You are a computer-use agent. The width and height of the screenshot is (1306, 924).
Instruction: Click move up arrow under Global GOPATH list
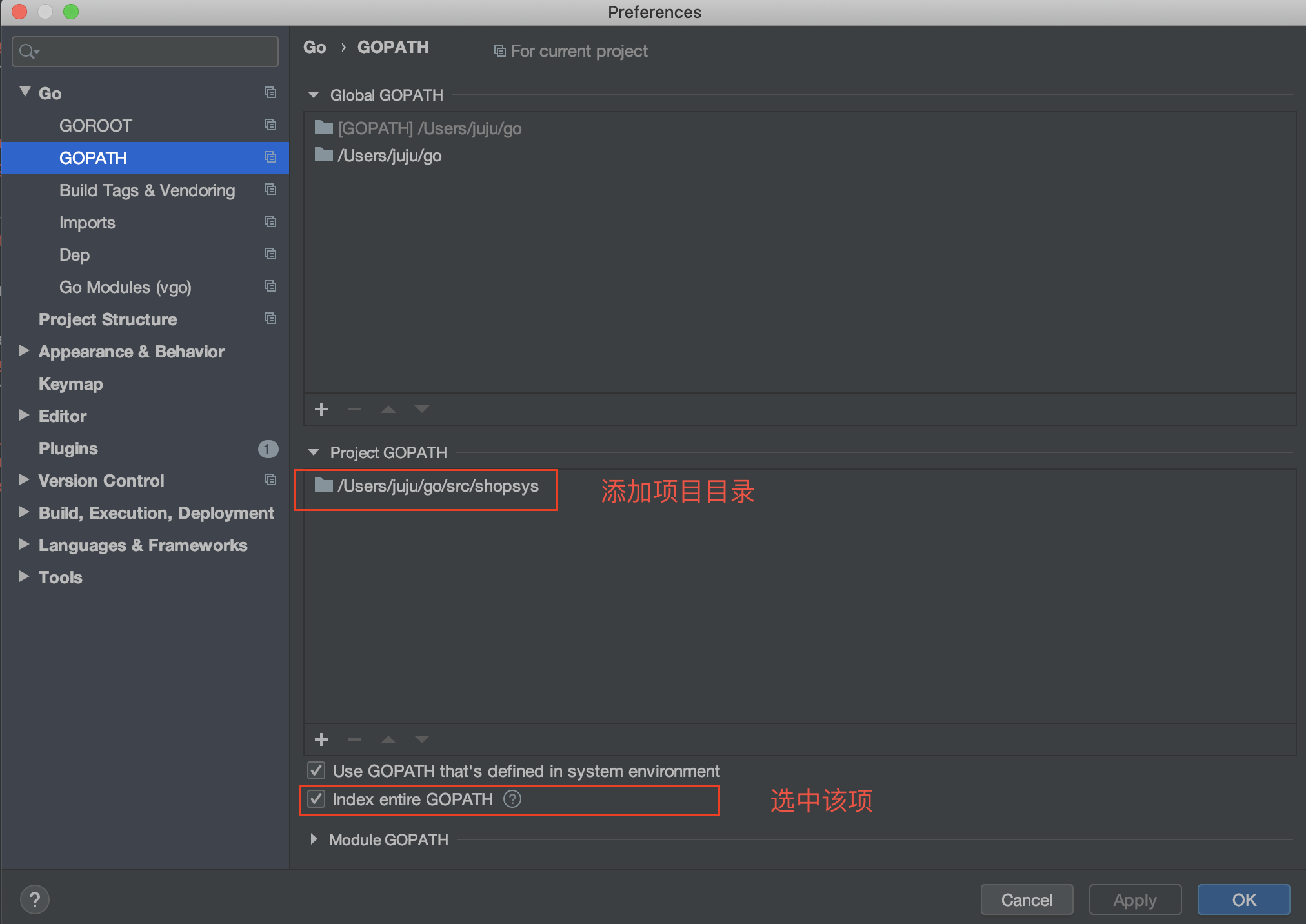388,409
